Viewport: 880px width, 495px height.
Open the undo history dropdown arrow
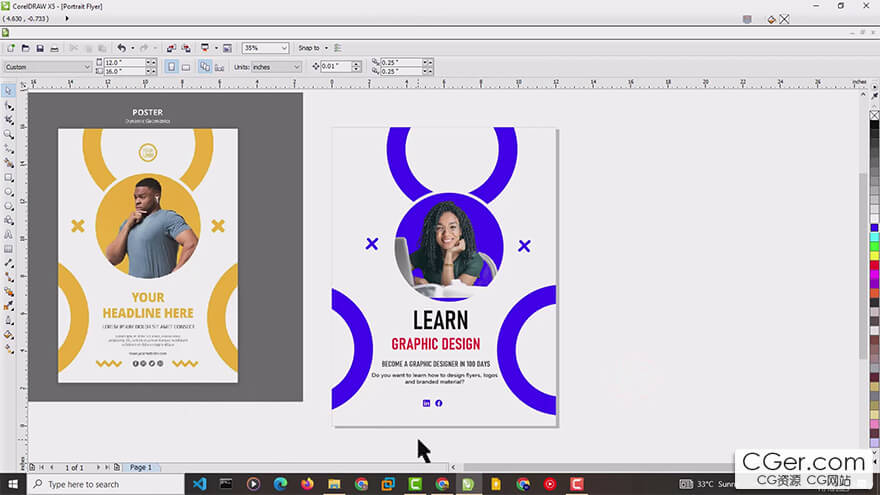pos(132,48)
